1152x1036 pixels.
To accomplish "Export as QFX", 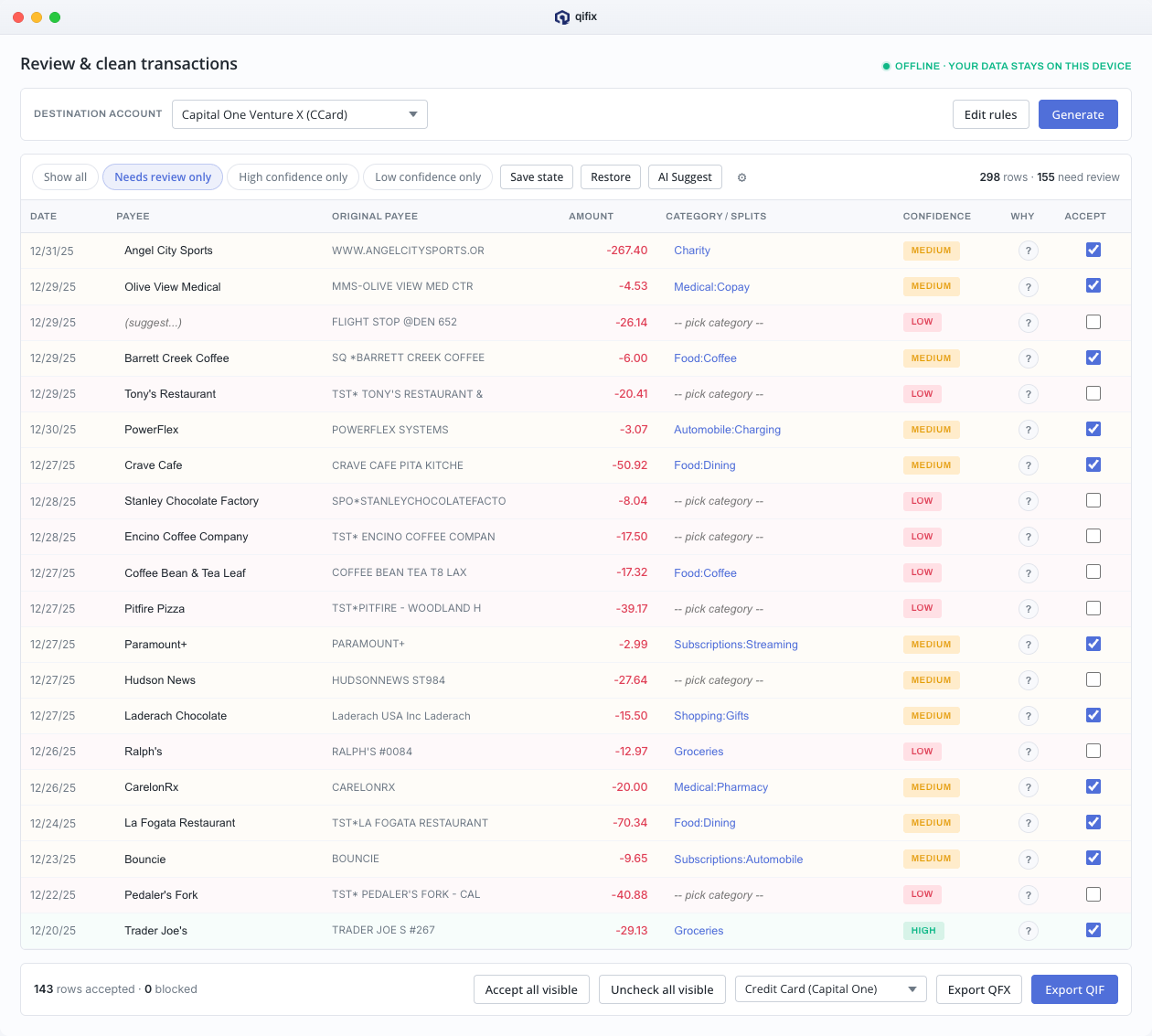I will [x=979, y=989].
